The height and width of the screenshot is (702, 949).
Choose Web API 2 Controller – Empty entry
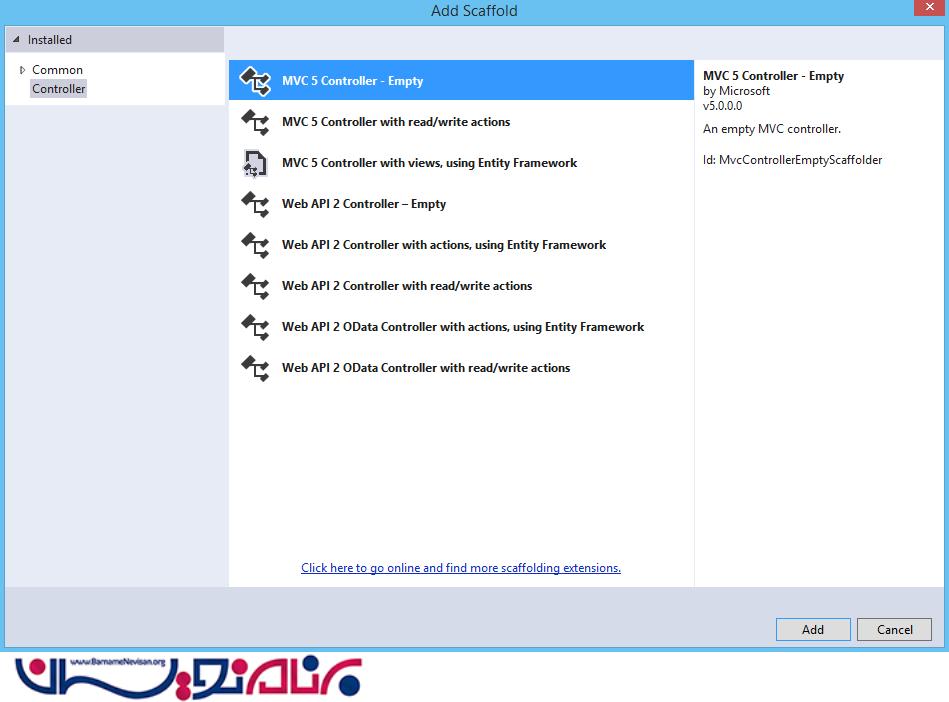click(x=461, y=205)
